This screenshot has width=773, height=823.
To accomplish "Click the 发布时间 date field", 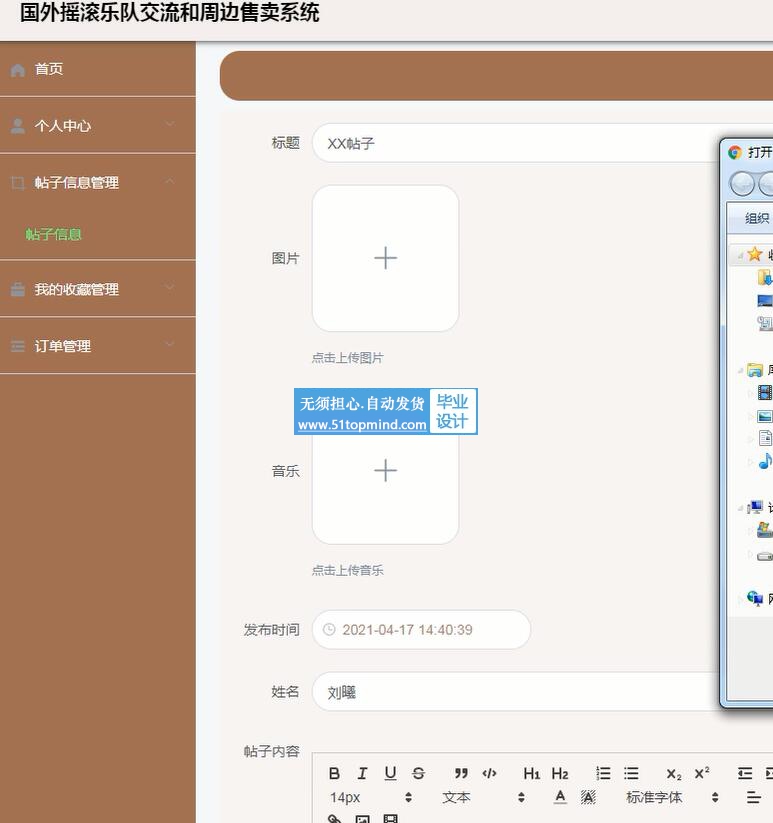I will pos(421,629).
